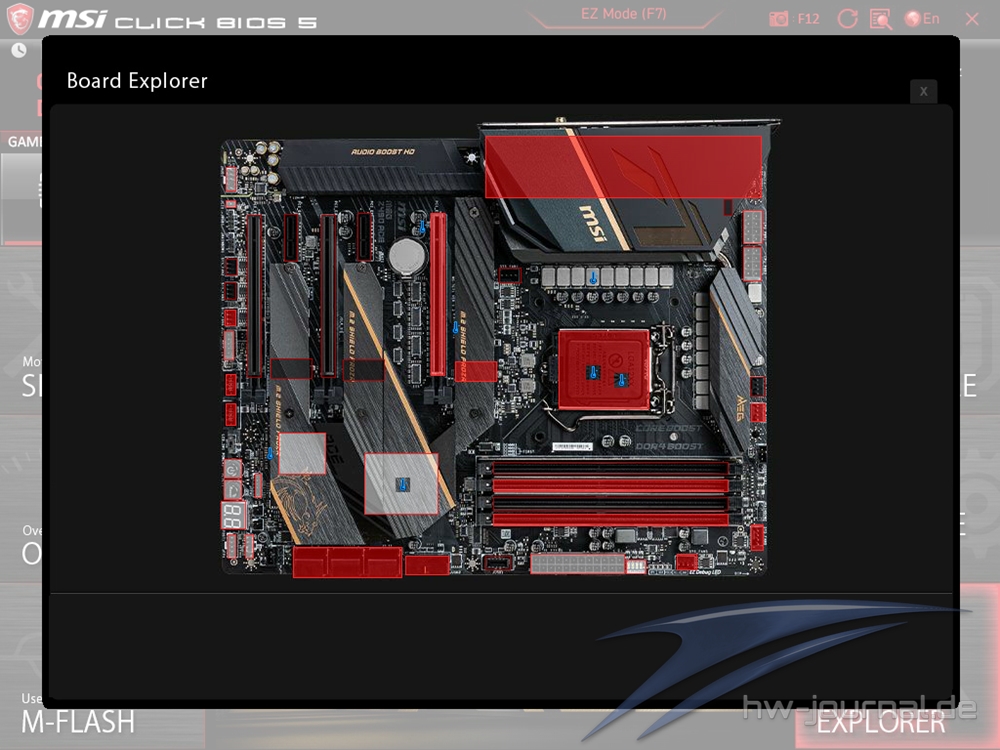This screenshot has width=1000, height=750.
Task: Select the bright red M.2 slot highlight
Action: 475,371
